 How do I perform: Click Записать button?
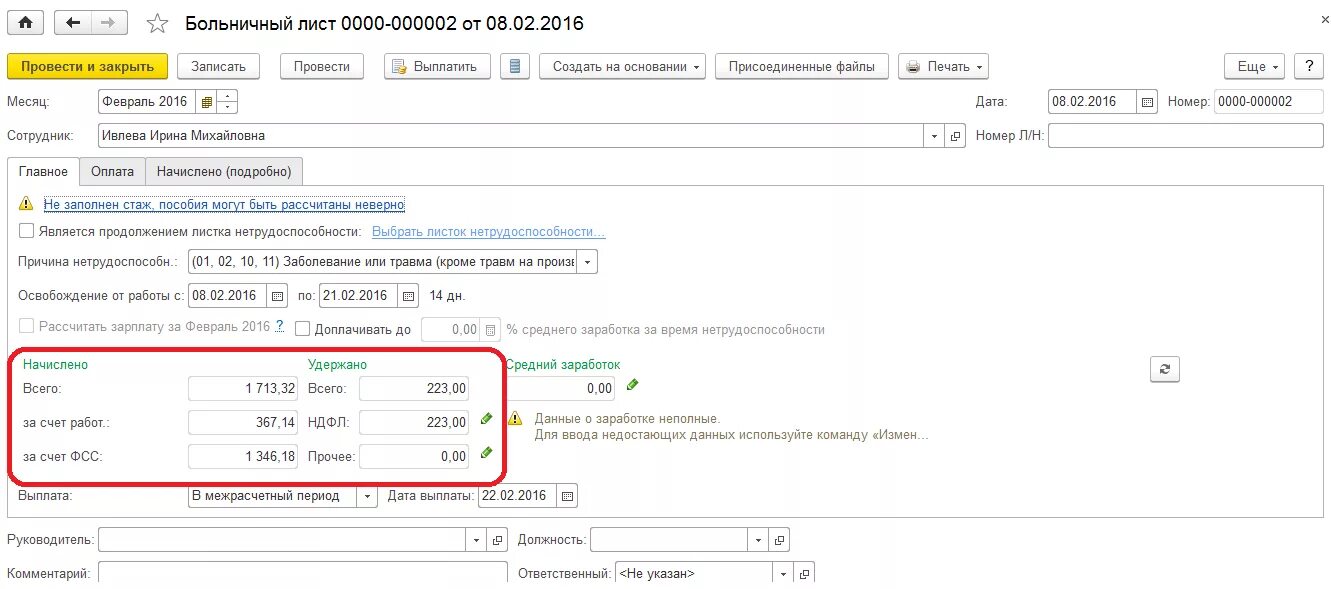[218, 66]
